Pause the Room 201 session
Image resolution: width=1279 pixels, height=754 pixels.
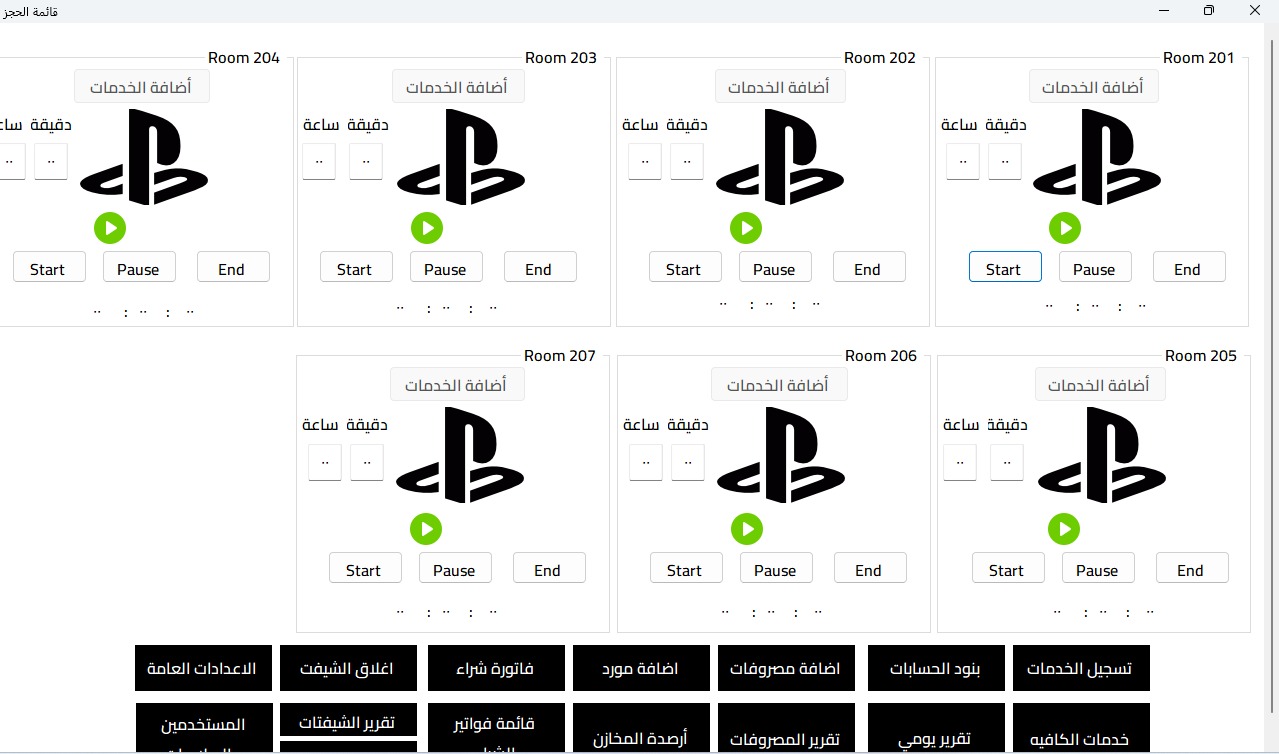point(1095,268)
